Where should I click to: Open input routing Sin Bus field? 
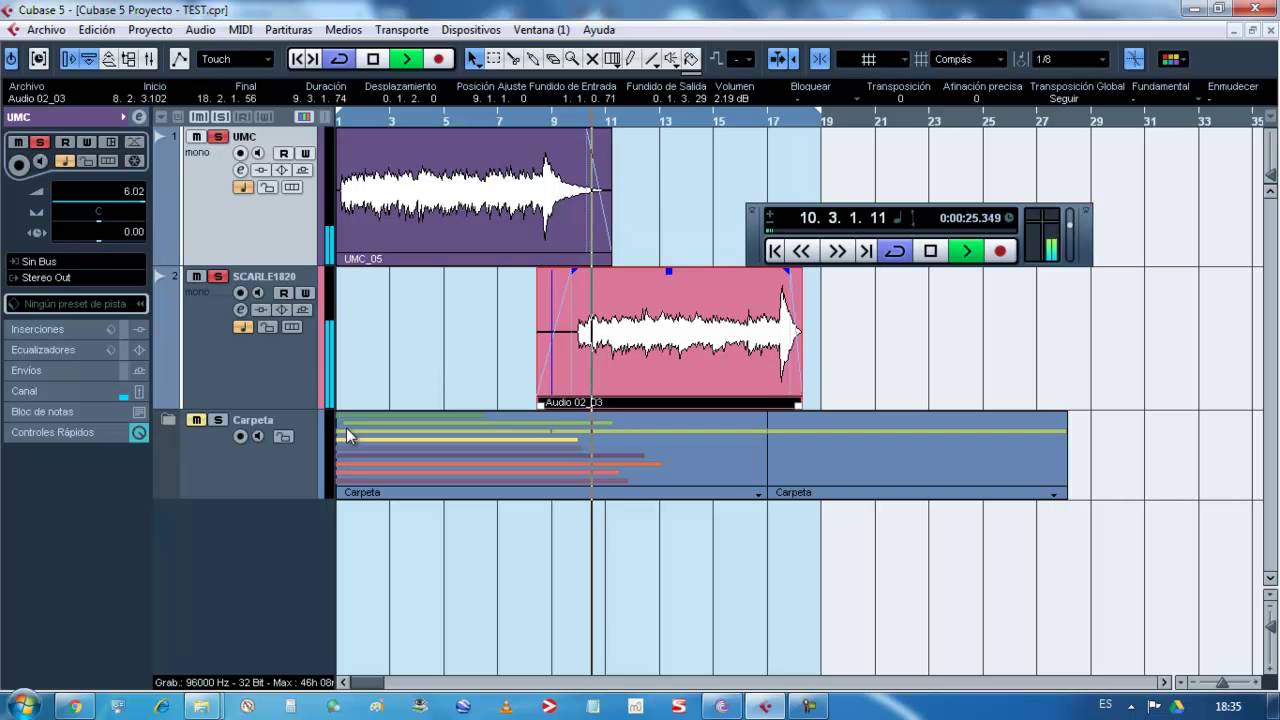pyautogui.click(x=76, y=261)
